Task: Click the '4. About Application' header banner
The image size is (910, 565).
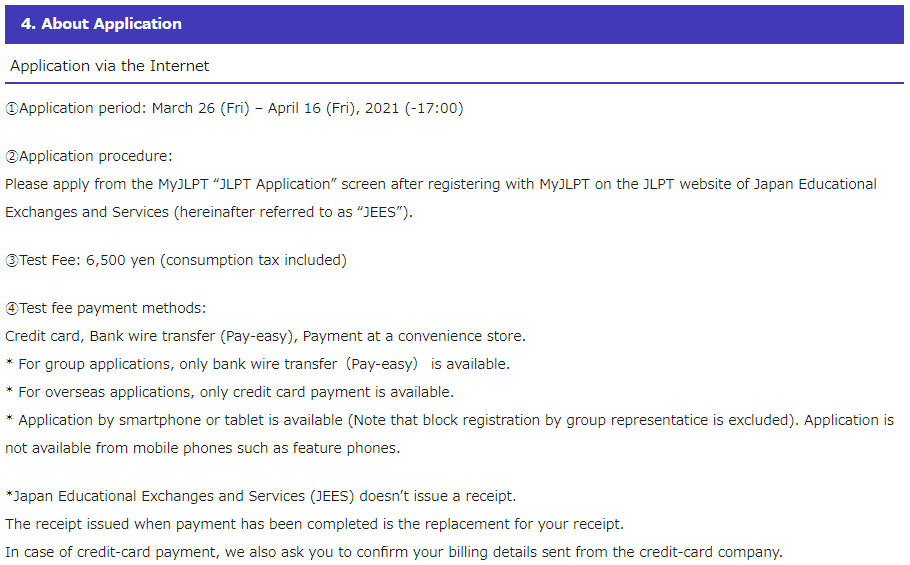Action: tap(454, 24)
